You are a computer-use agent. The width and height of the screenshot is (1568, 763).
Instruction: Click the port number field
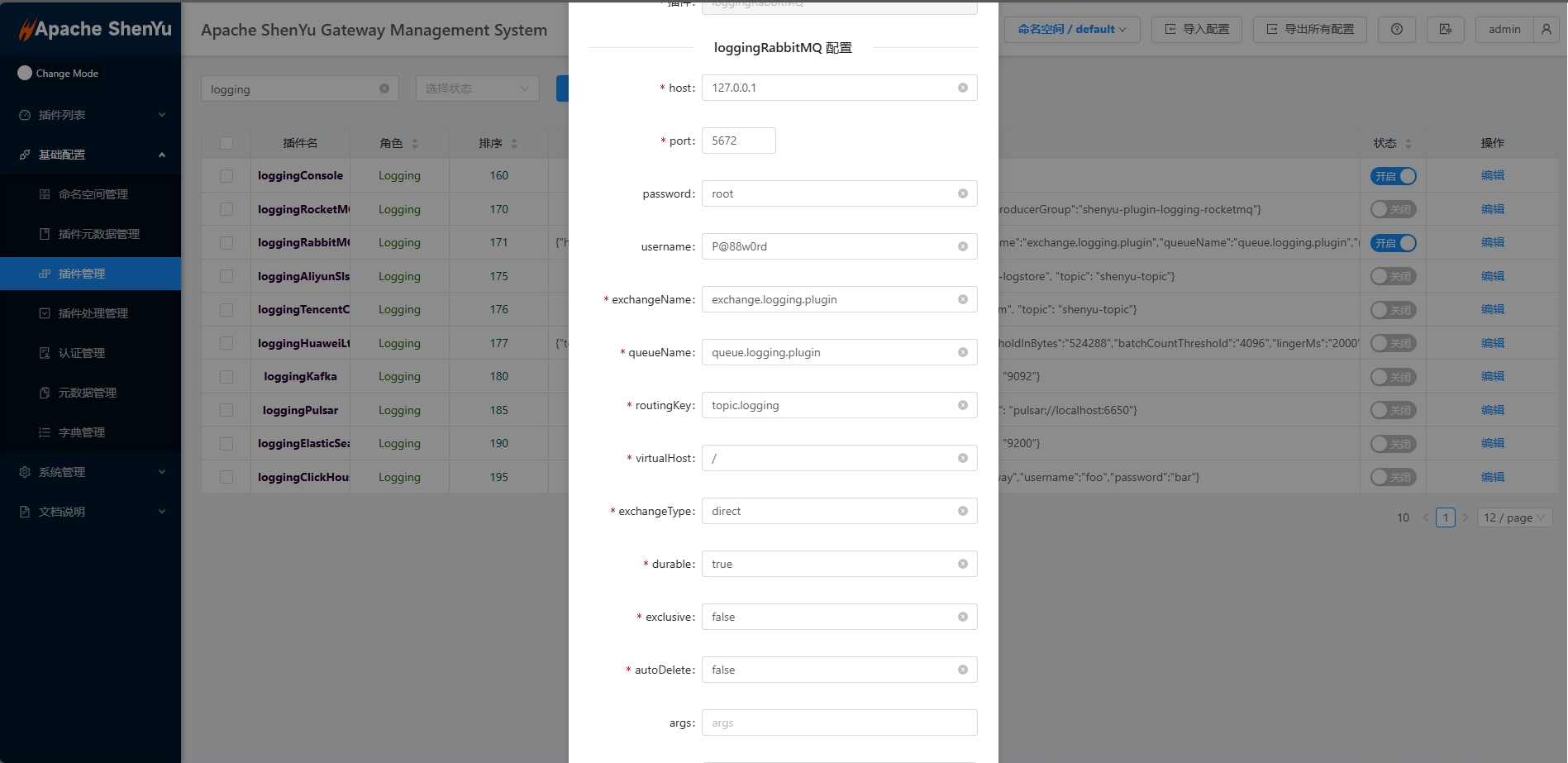[x=738, y=141]
